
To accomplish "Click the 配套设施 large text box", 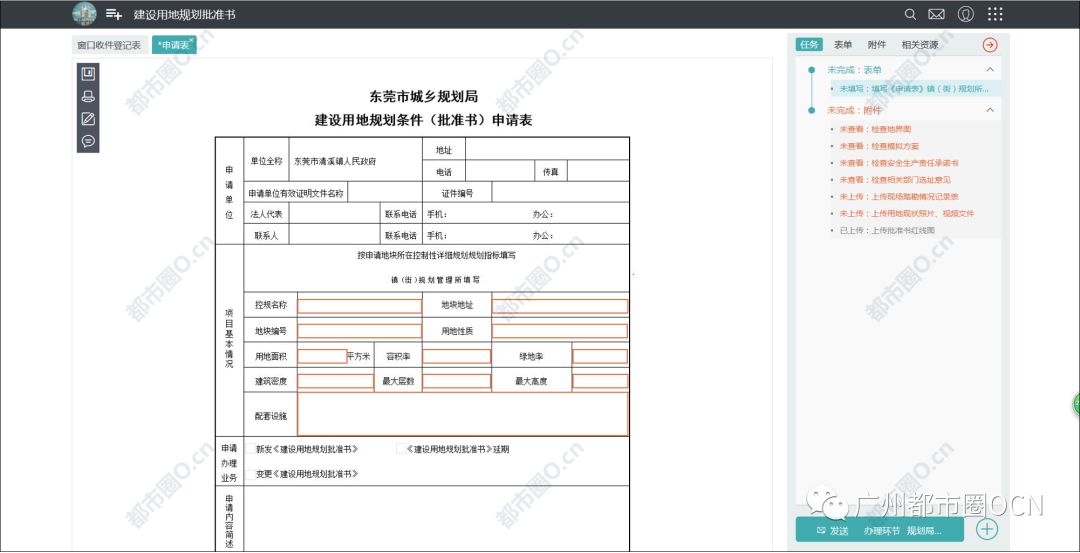I will [x=463, y=414].
